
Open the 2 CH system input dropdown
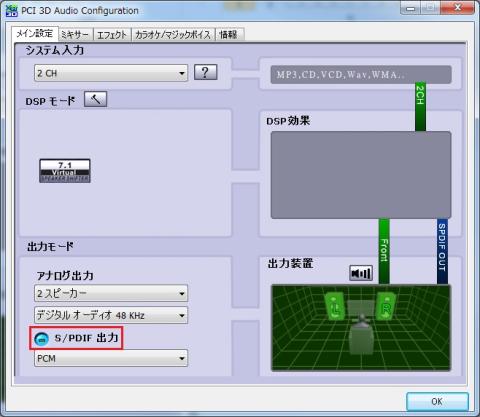click(111, 73)
